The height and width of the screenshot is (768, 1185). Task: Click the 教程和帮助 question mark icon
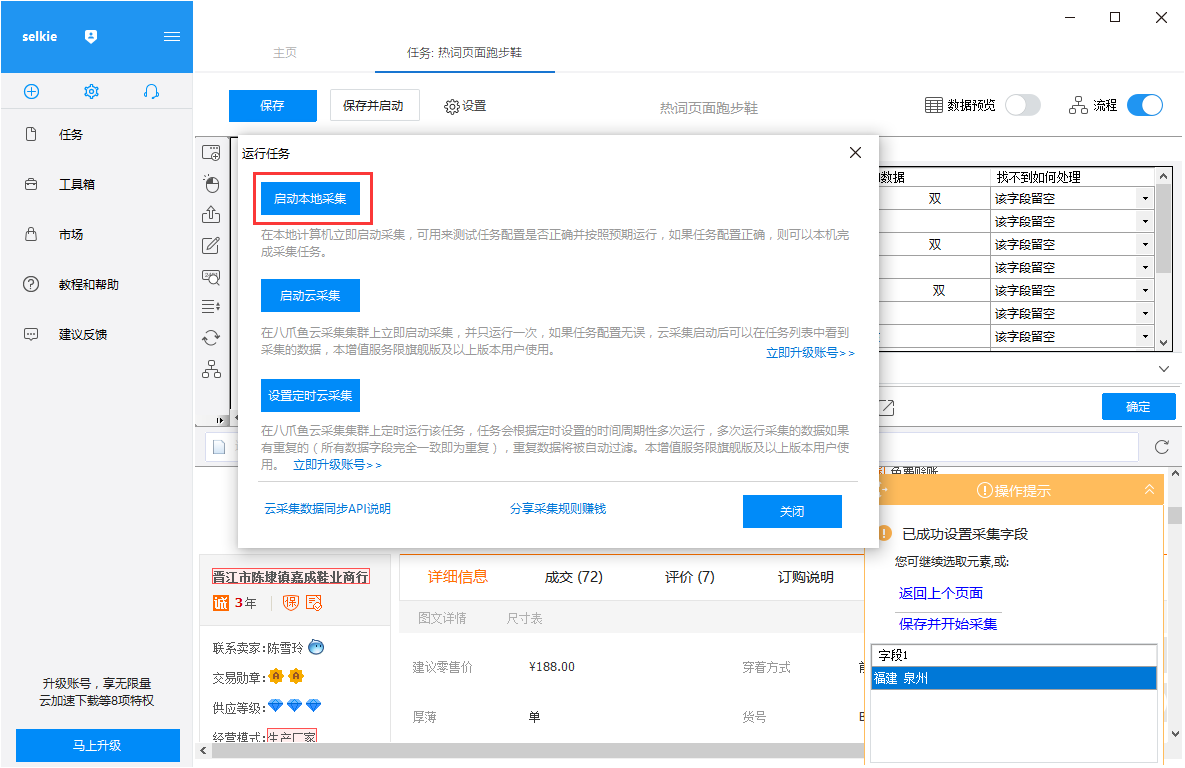(x=31, y=284)
